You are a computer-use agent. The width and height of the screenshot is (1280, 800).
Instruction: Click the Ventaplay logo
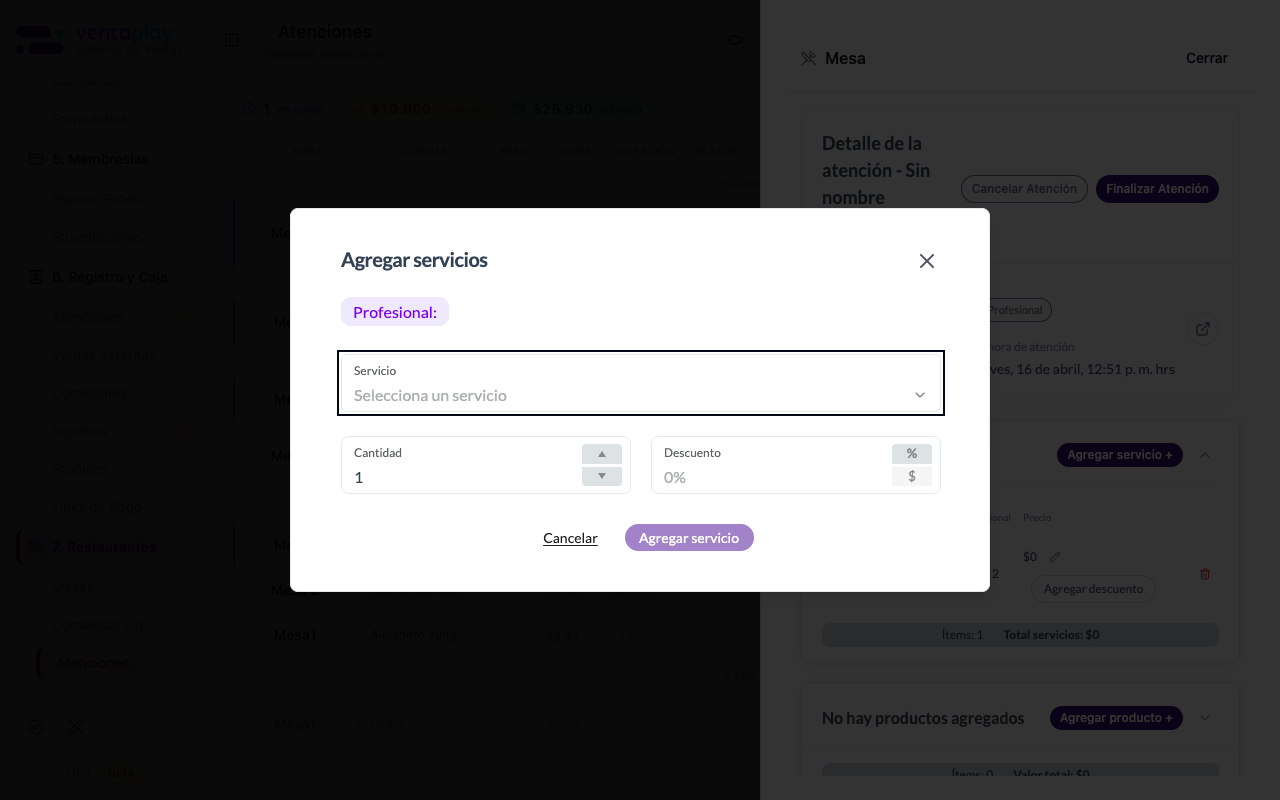click(x=95, y=38)
